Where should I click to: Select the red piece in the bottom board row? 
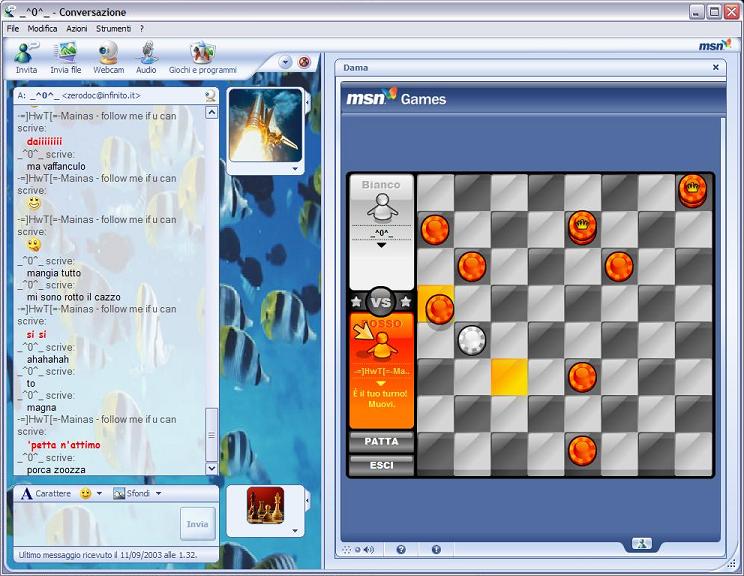point(582,451)
